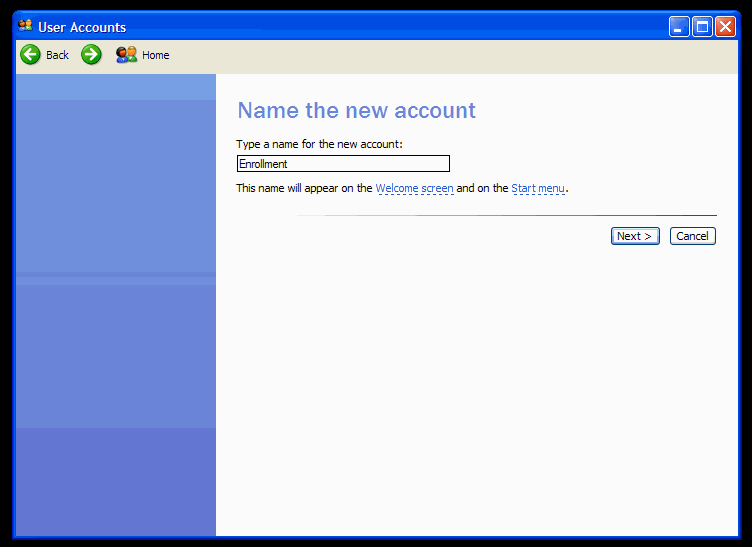Maximize the User Accounts window
This screenshot has height=547, width=752.
(x=702, y=27)
